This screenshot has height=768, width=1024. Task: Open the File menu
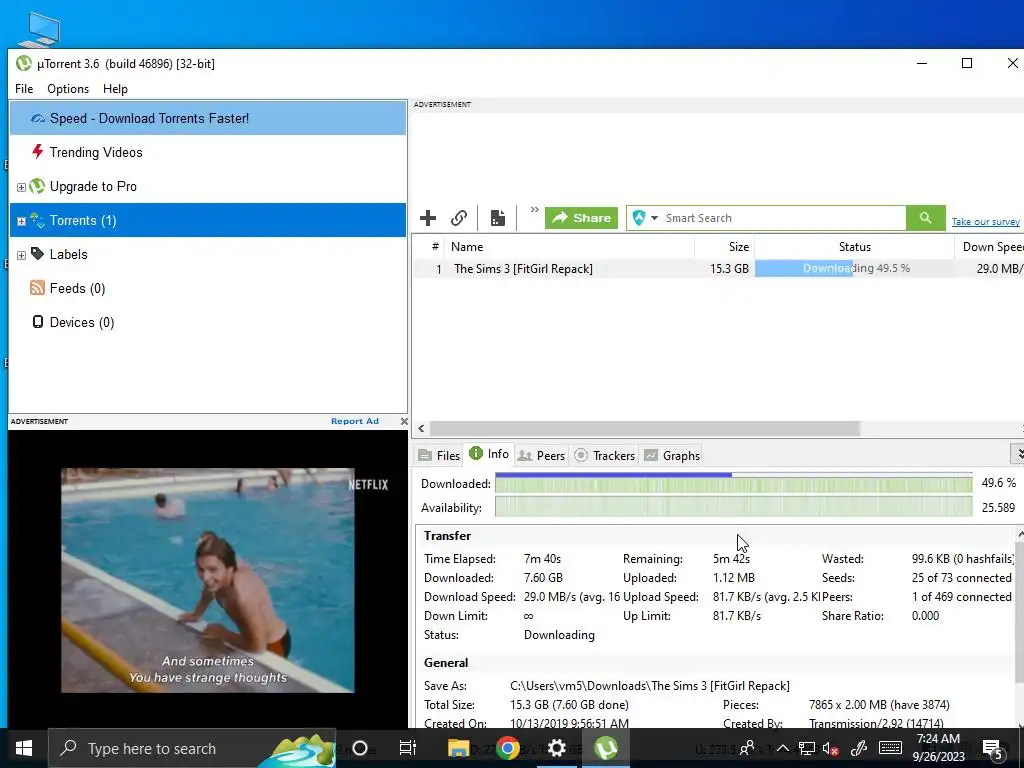24,89
